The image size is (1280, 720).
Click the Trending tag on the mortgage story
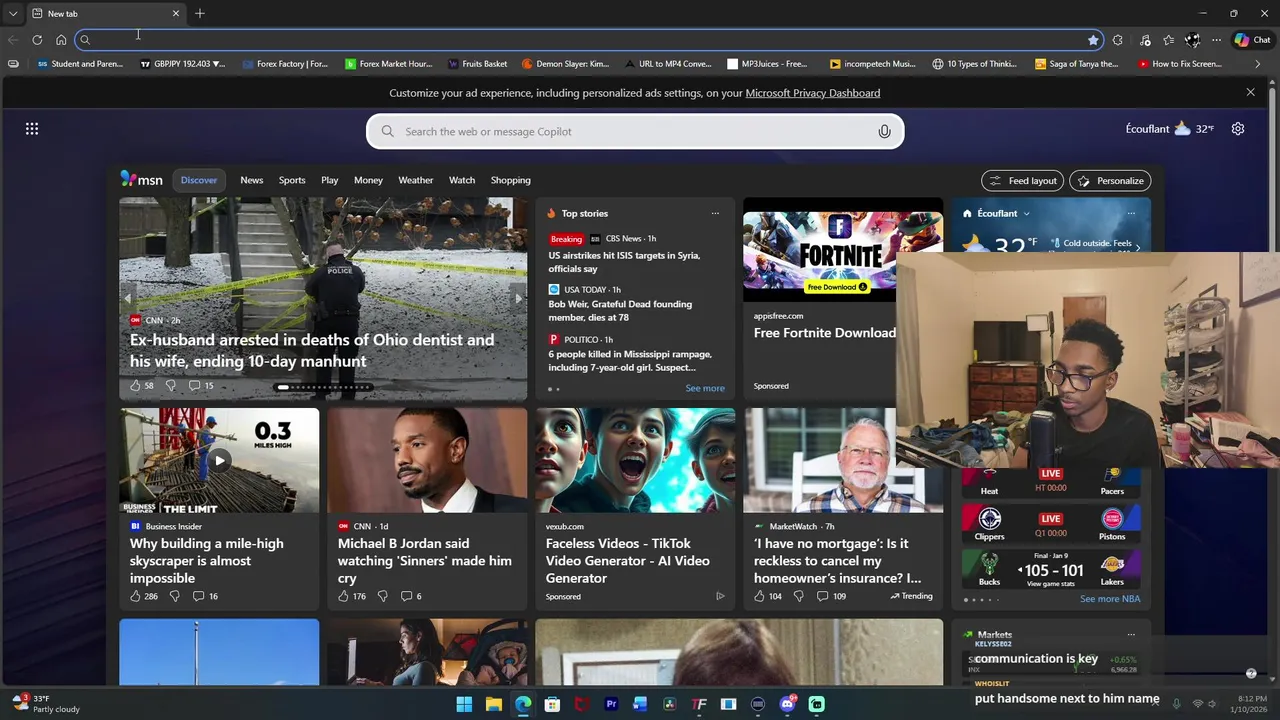click(911, 596)
